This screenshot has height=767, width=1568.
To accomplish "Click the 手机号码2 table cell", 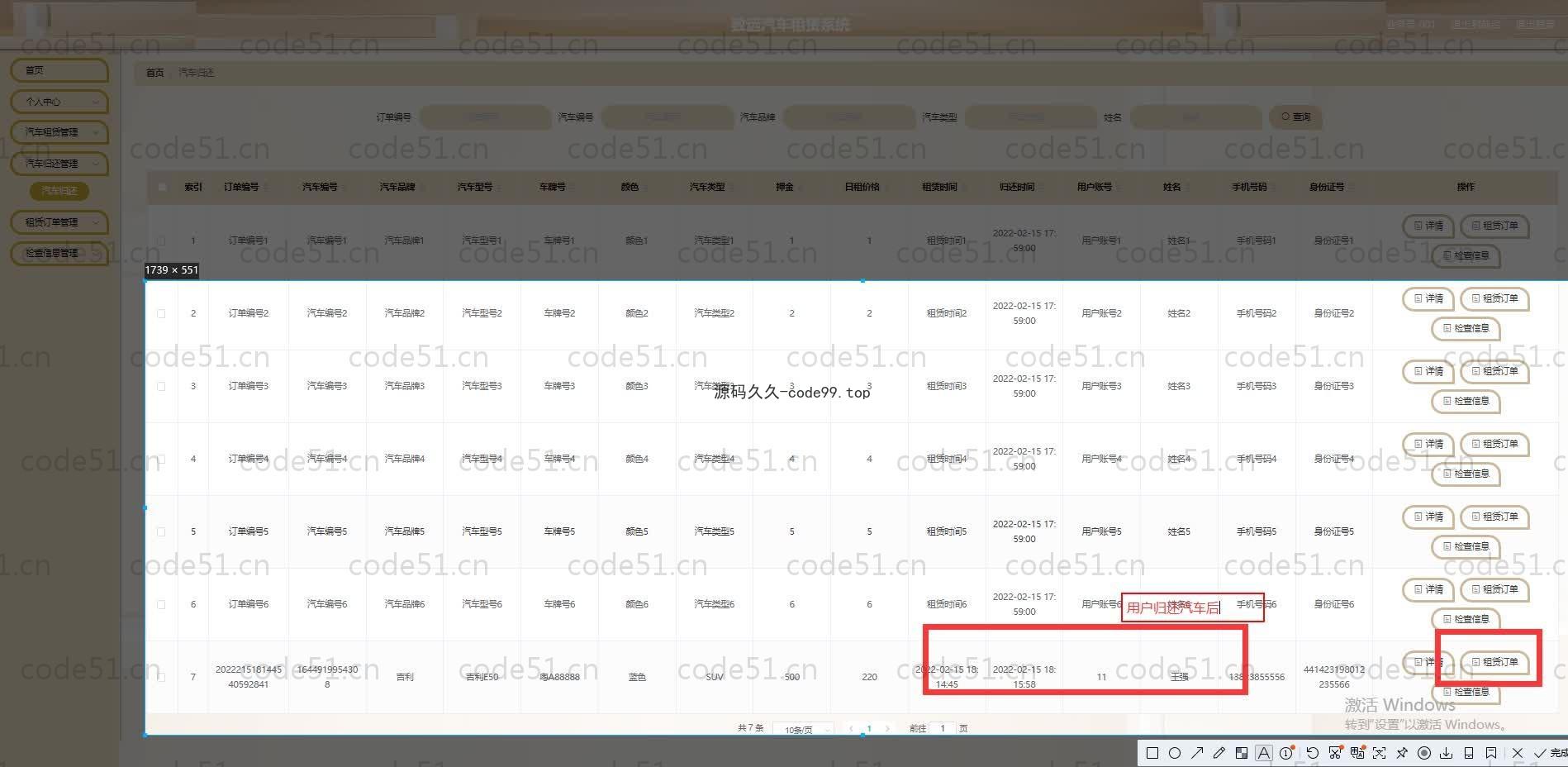I will point(1256,313).
